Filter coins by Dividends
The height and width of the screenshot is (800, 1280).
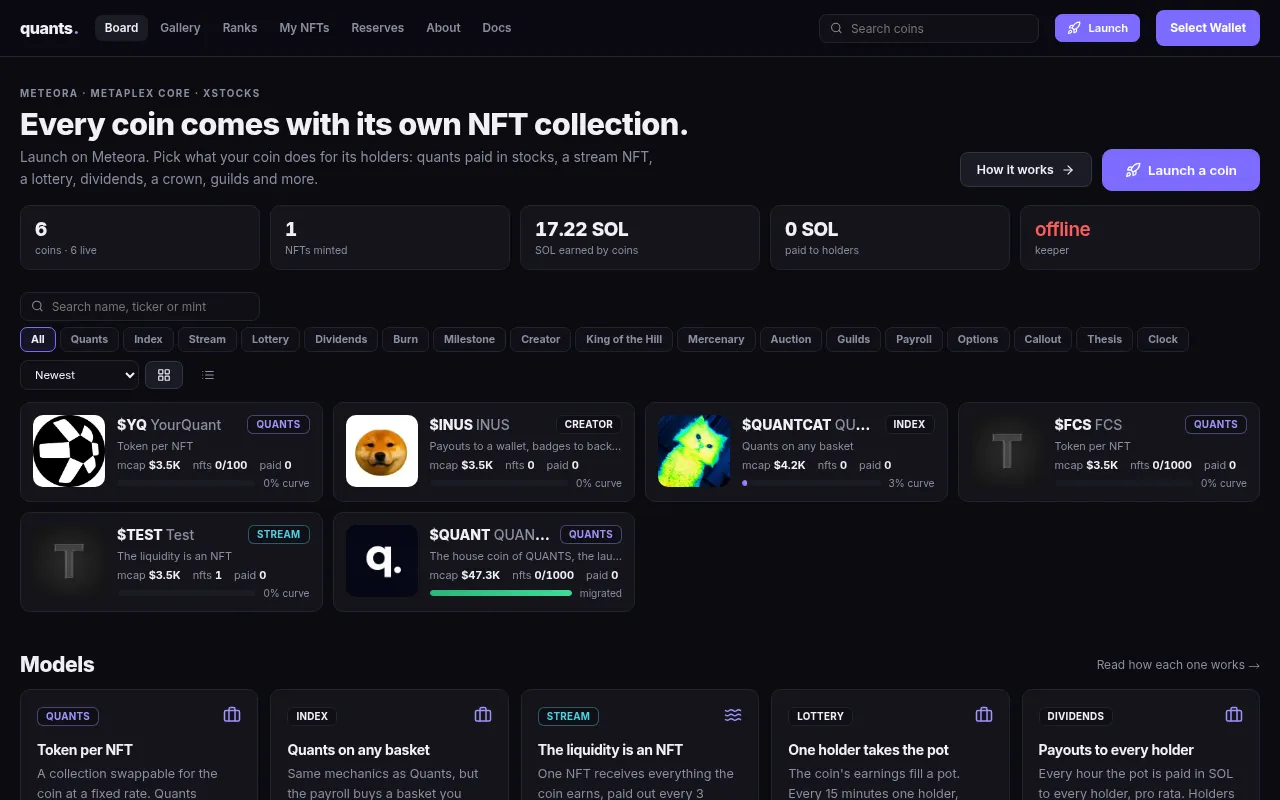coord(341,339)
